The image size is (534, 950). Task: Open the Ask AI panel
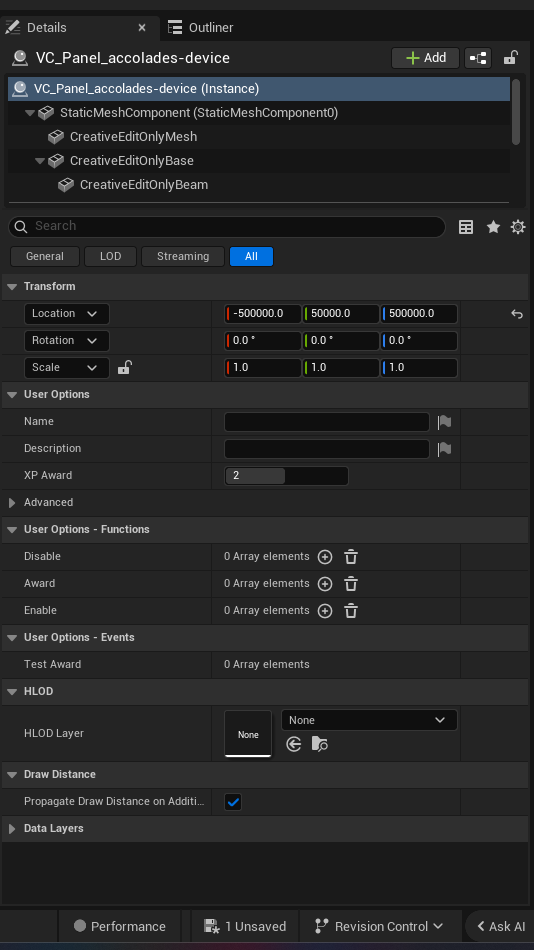pyautogui.click(x=501, y=926)
